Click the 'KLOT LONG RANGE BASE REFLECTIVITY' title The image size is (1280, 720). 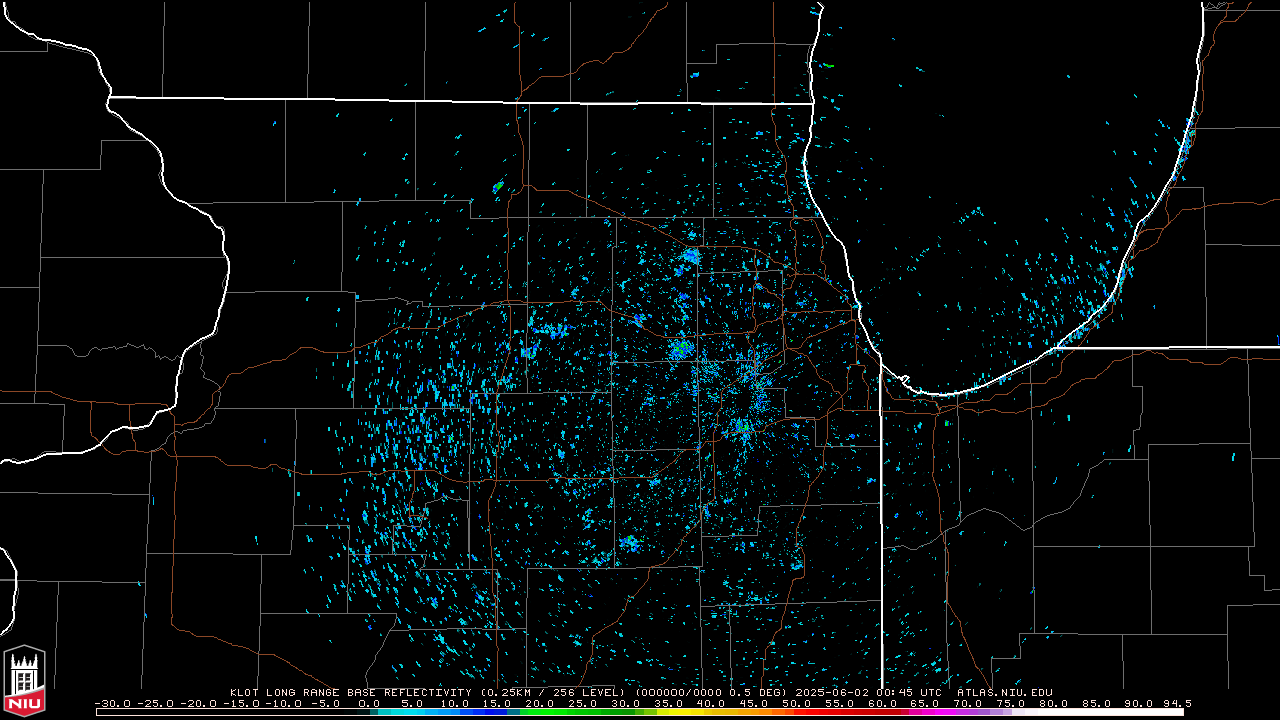coord(351,692)
